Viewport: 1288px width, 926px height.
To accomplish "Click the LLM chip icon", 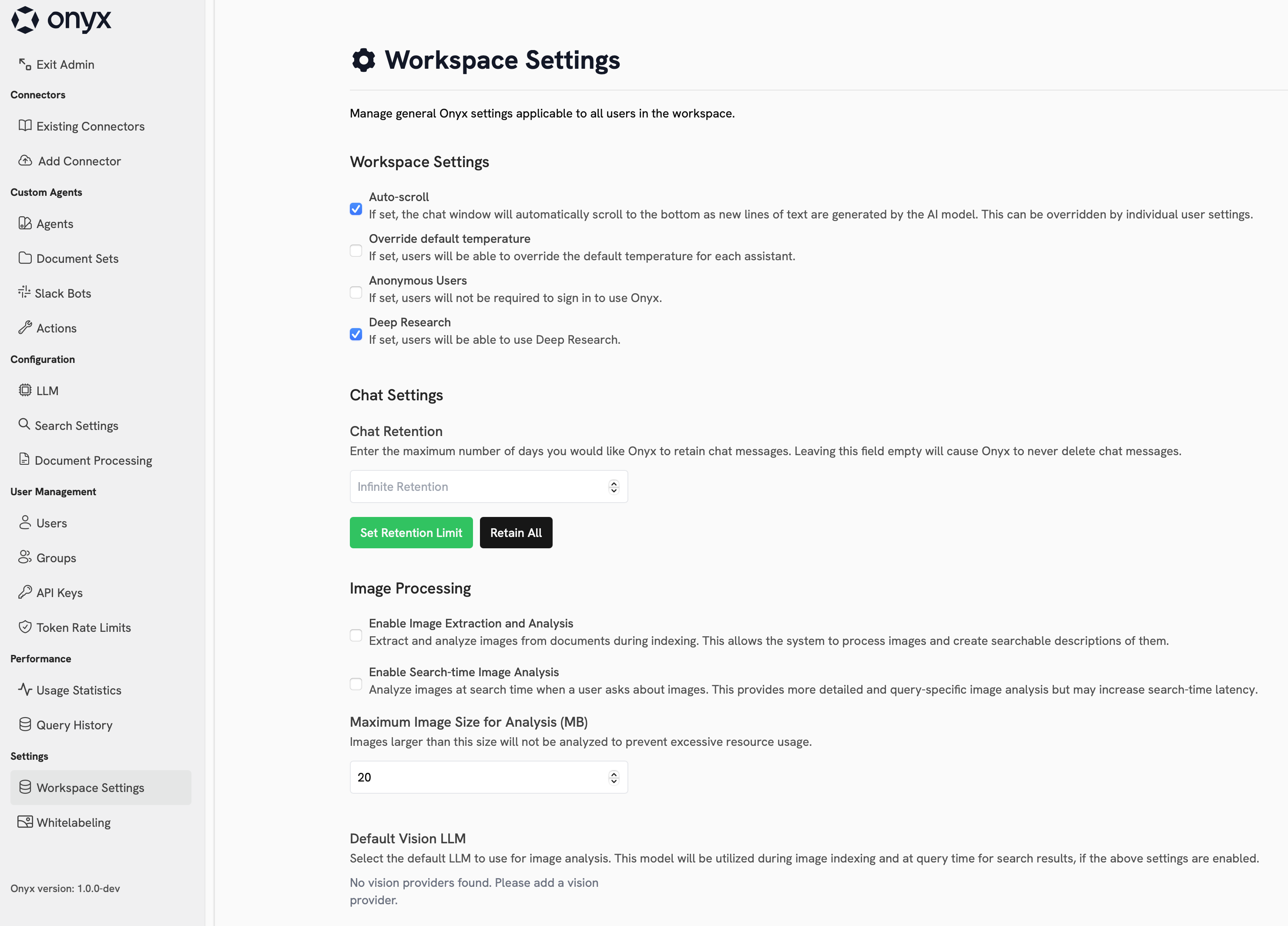I will [x=25, y=390].
